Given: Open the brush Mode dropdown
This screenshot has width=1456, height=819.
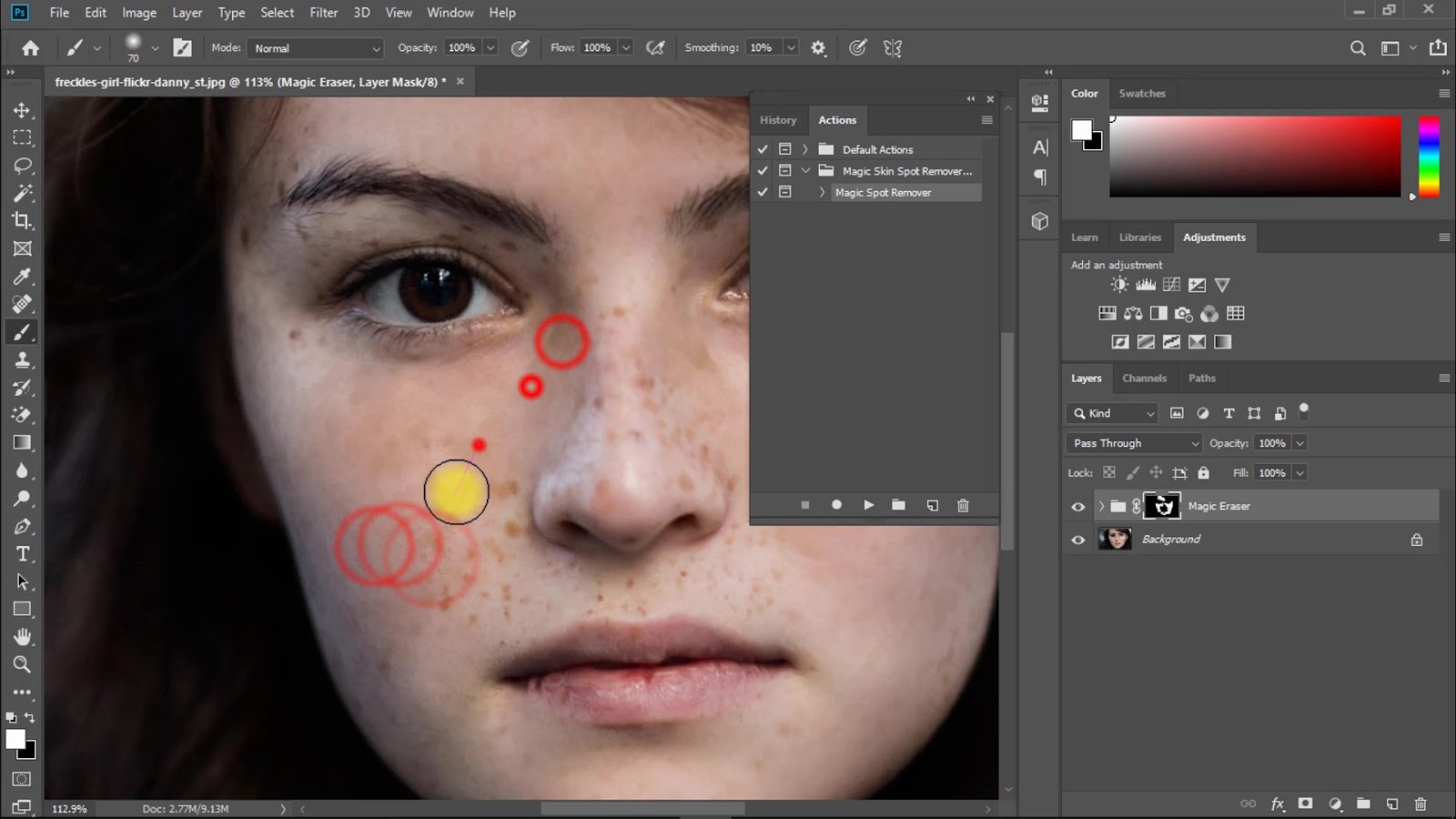Looking at the screenshot, I should 316,48.
